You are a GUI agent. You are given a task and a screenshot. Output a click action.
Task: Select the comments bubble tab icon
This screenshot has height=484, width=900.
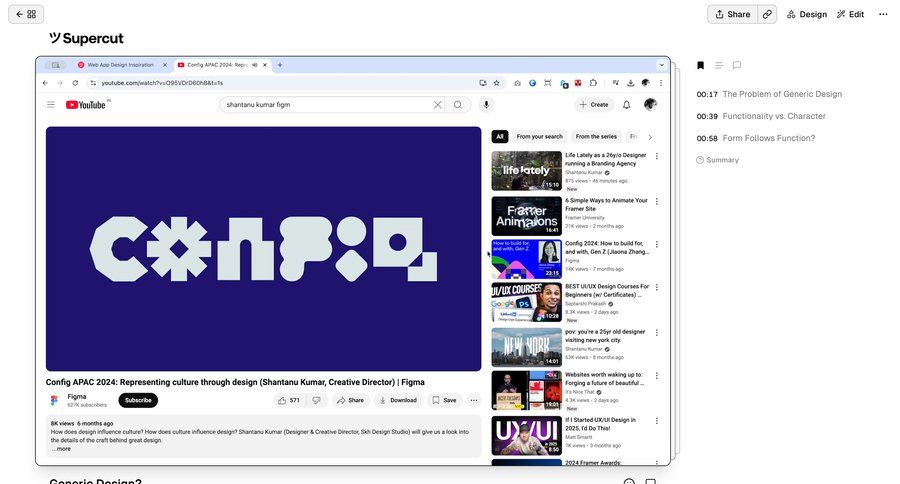click(x=737, y=65)
